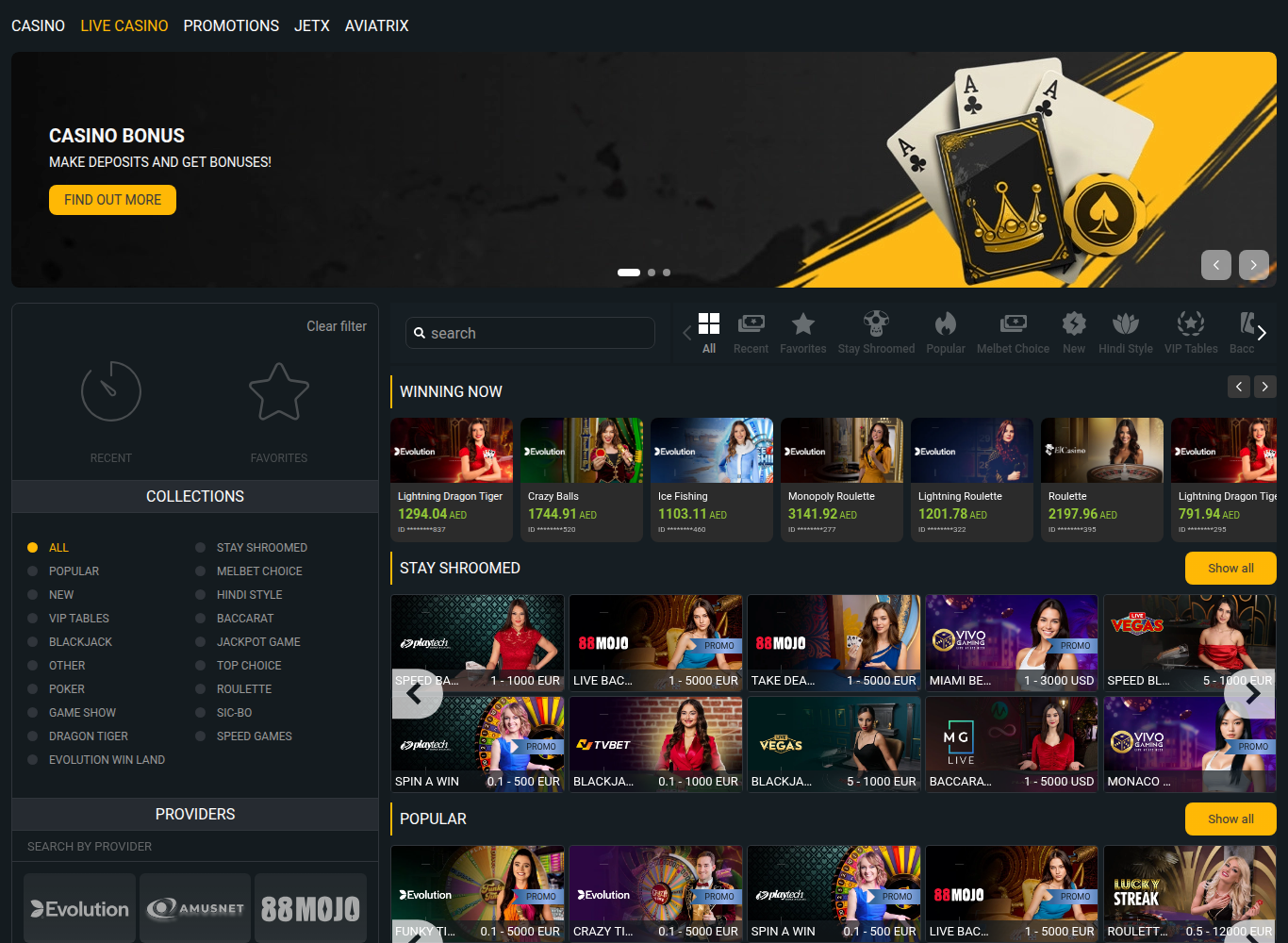Focus the Search by Provider field

[195, 847]
